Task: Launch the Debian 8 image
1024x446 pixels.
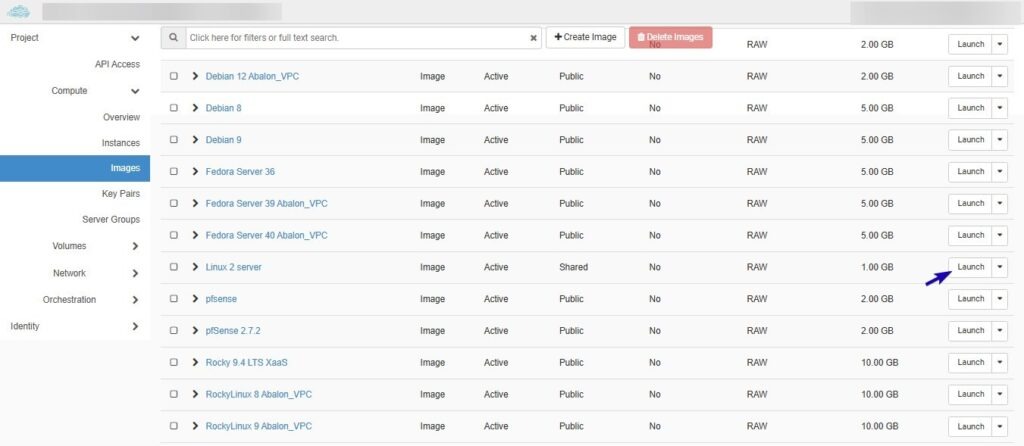Action: tap(970, 108)
